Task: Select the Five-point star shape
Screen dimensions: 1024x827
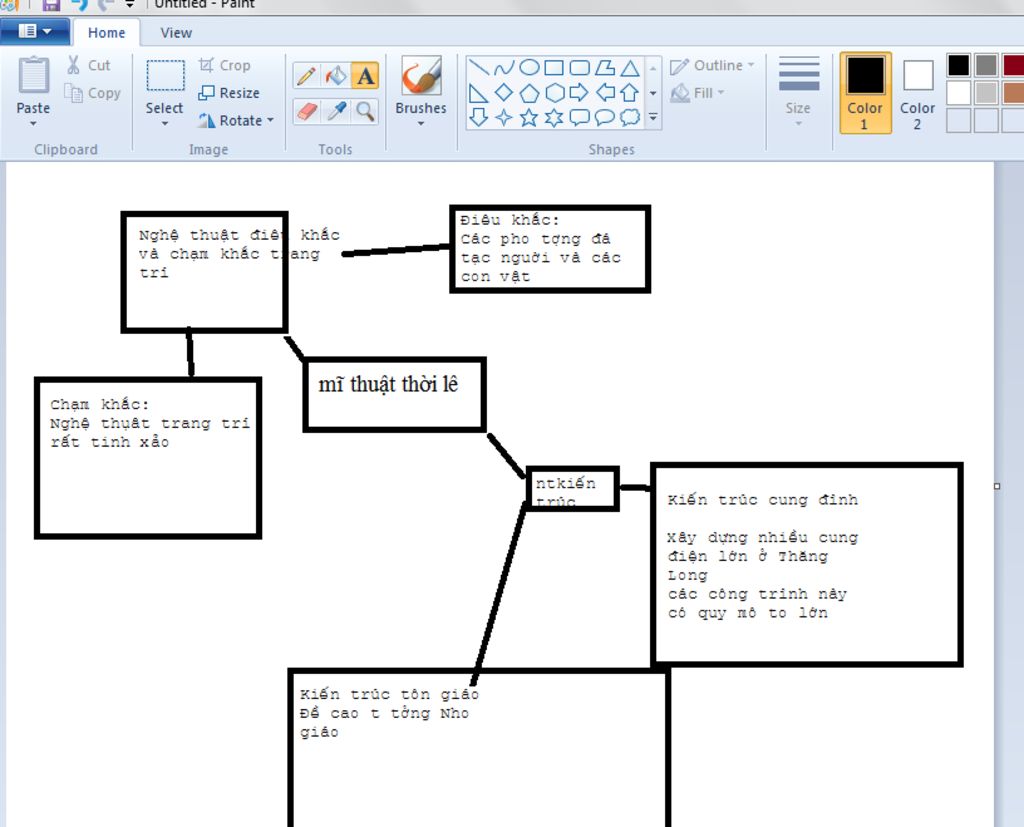Action: (529, 118)
